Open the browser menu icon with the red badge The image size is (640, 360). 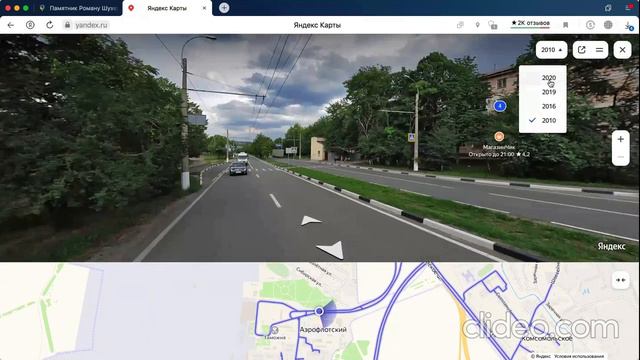[629, 7]
